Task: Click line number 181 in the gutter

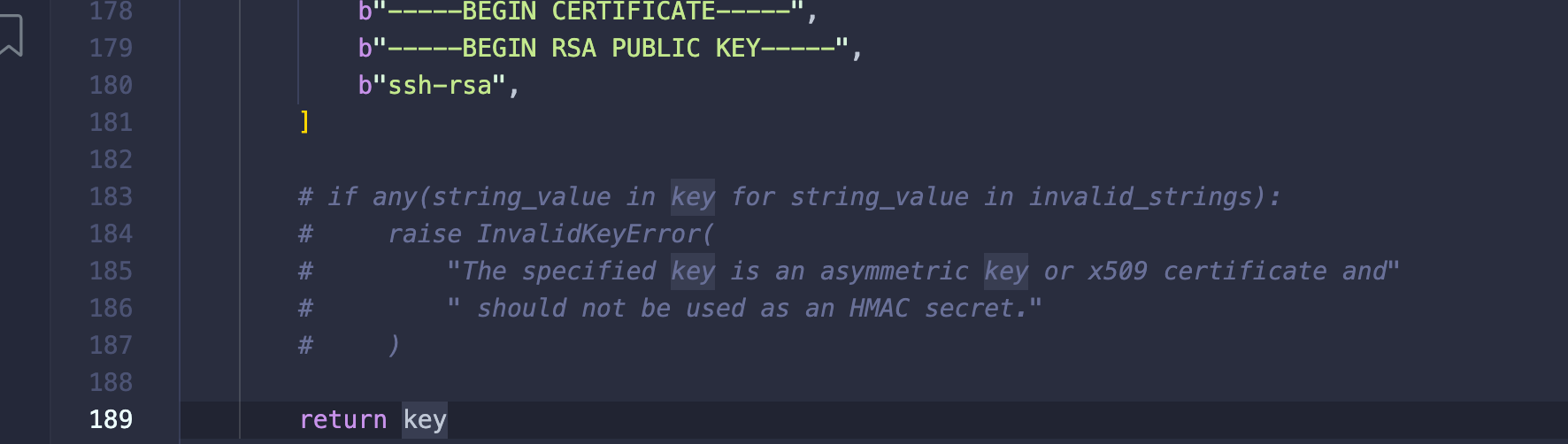Action: point(111,122)
